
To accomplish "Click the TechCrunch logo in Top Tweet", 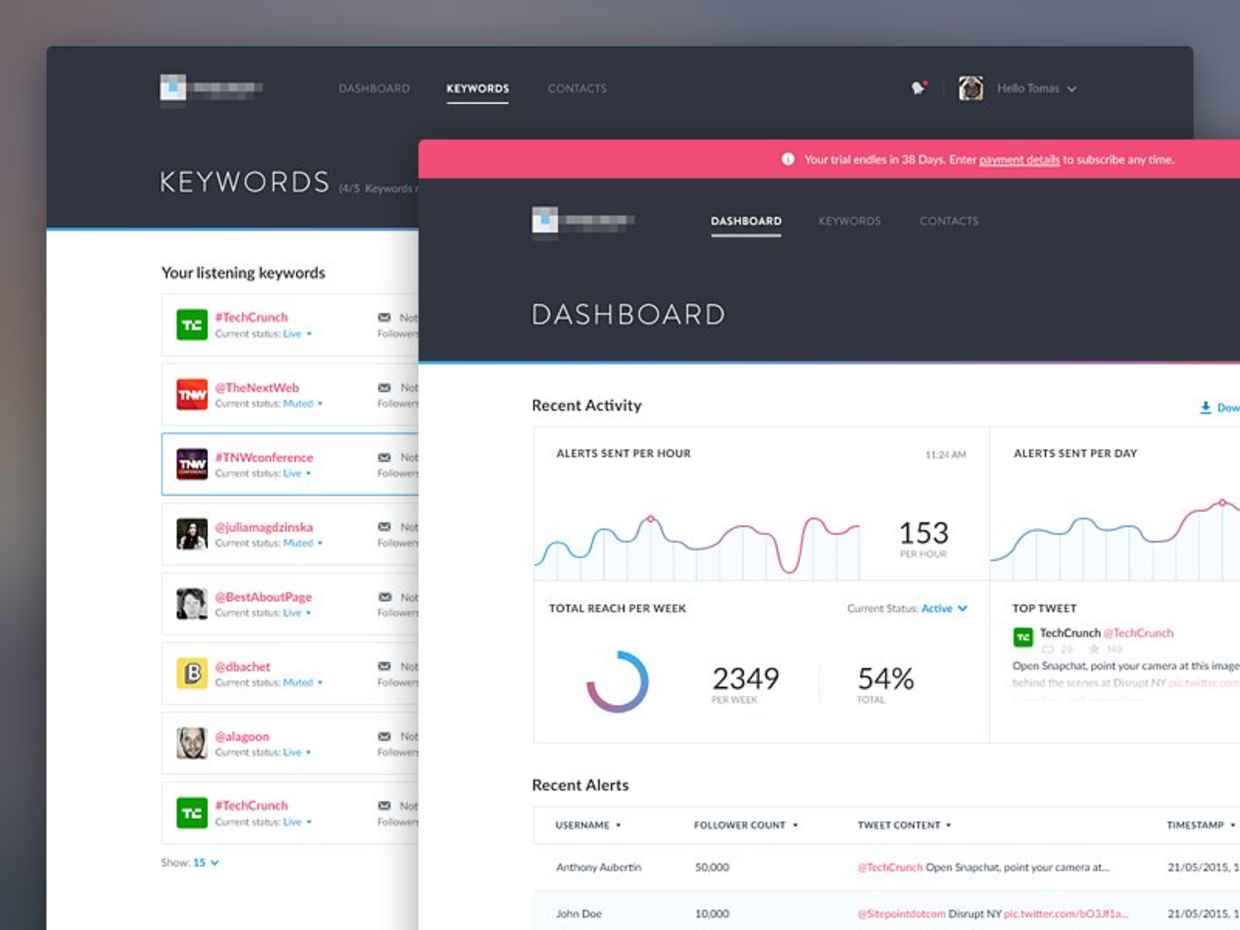I will click(1023, 637).
